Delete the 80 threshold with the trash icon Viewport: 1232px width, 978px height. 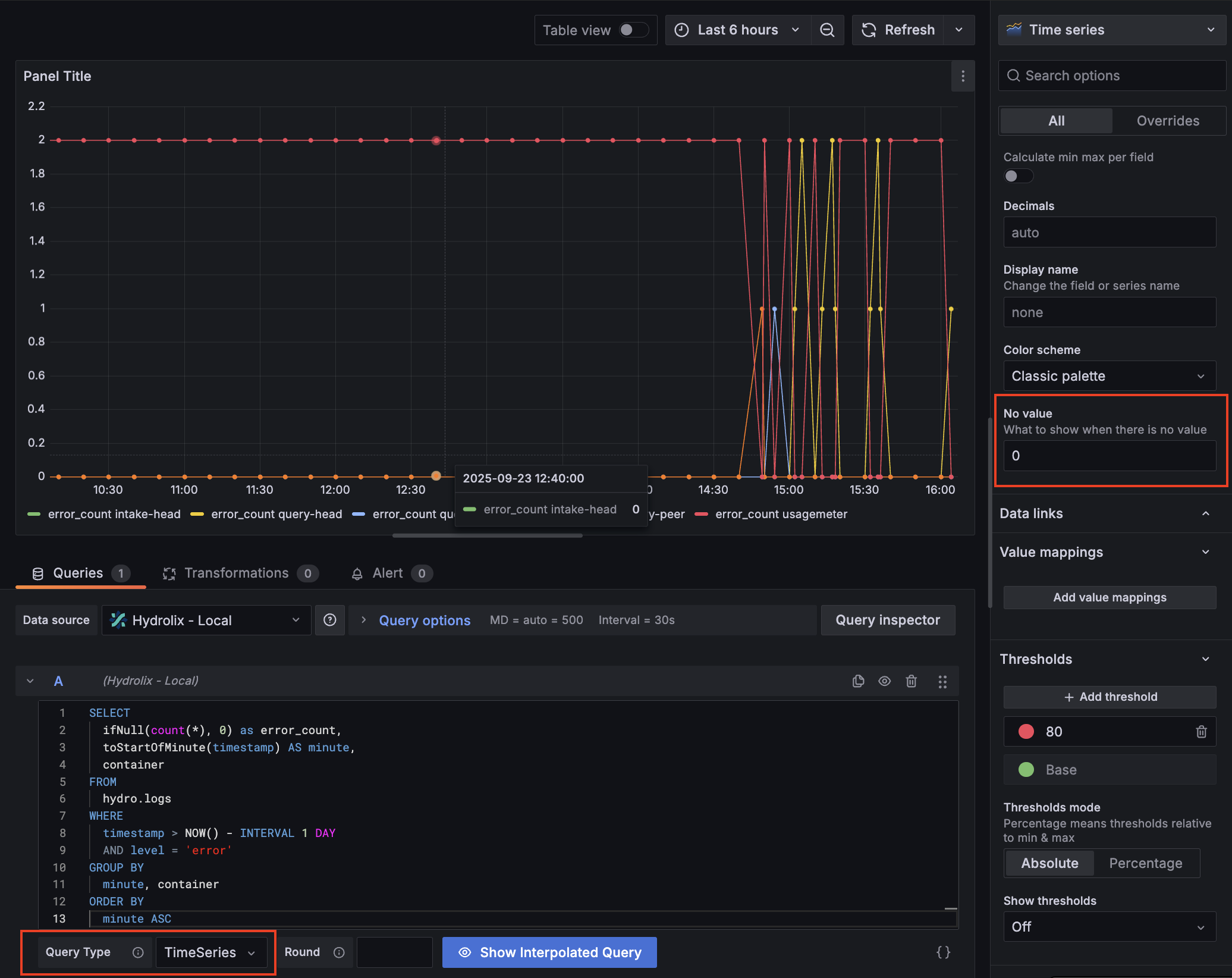[1202, 731]
